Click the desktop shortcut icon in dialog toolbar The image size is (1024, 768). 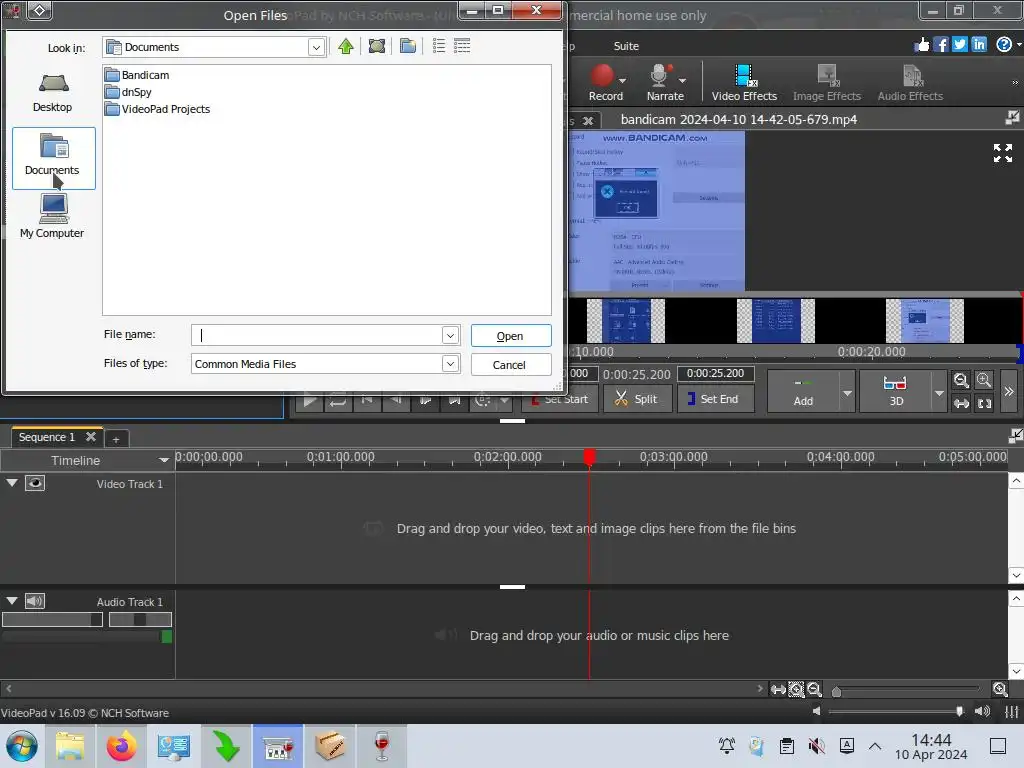(x=377, y=46)
